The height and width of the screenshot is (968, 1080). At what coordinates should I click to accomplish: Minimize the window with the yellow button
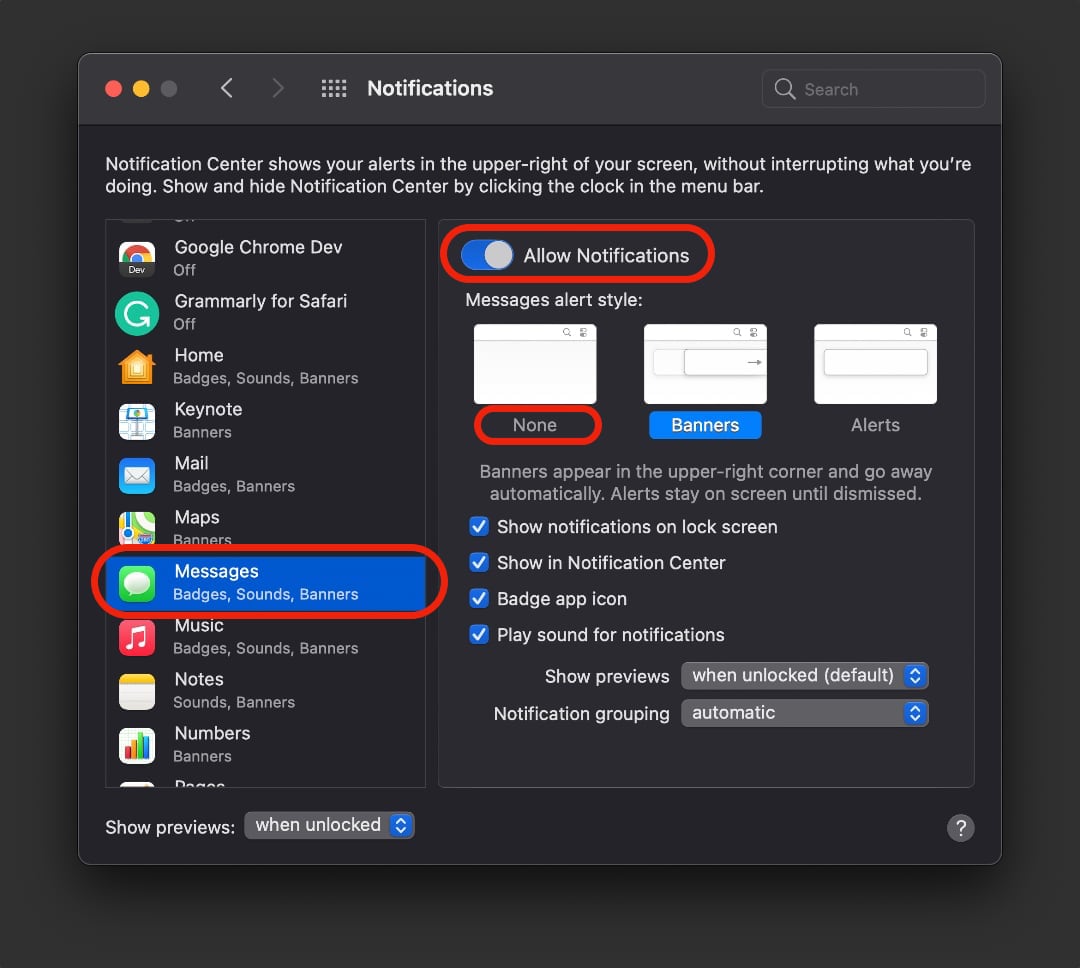point(141,89)
